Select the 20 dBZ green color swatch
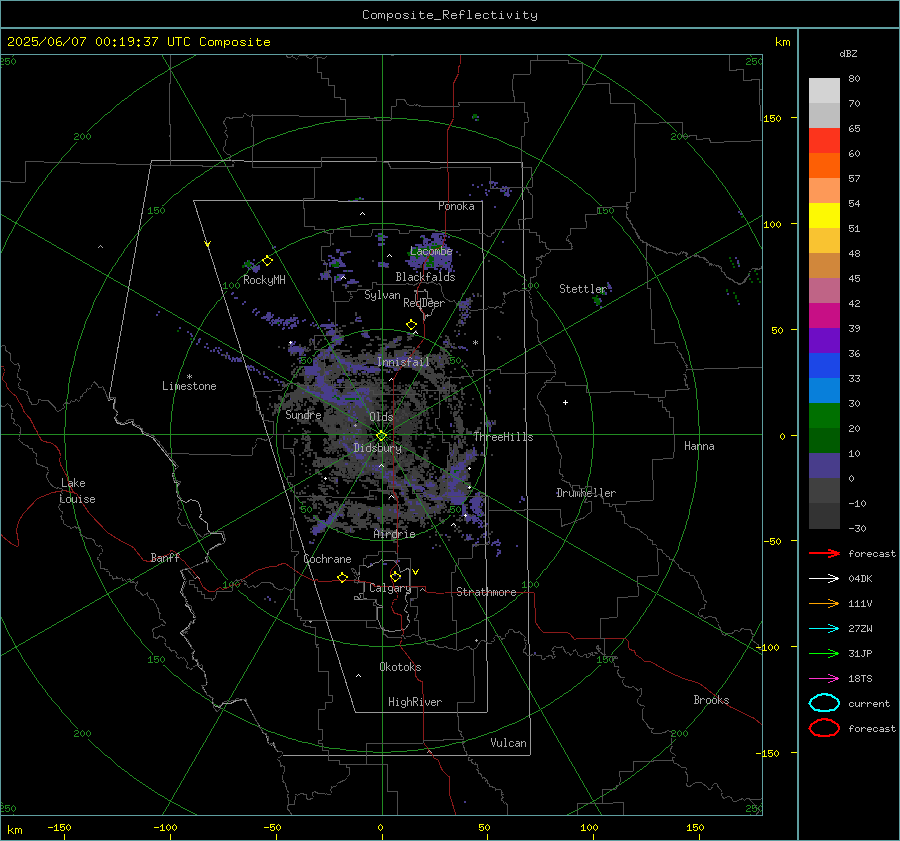Viewport: 900px width, 841px height. click(824, 416)
